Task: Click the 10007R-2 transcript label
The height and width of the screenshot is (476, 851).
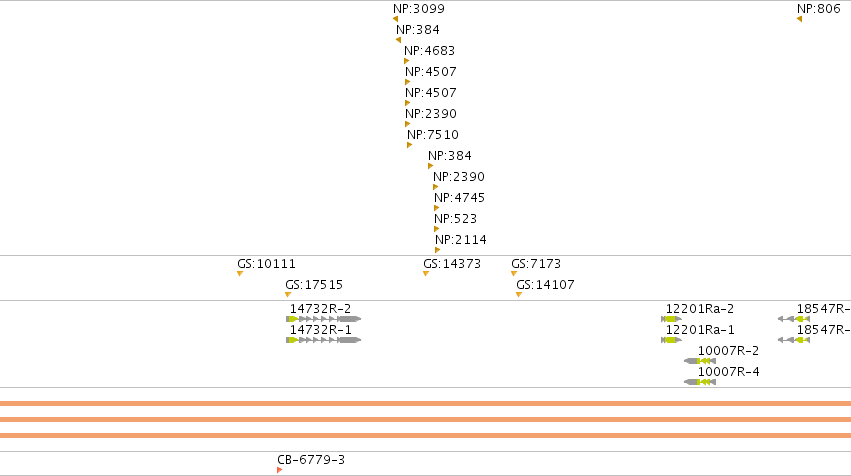Action: (728, 351)
